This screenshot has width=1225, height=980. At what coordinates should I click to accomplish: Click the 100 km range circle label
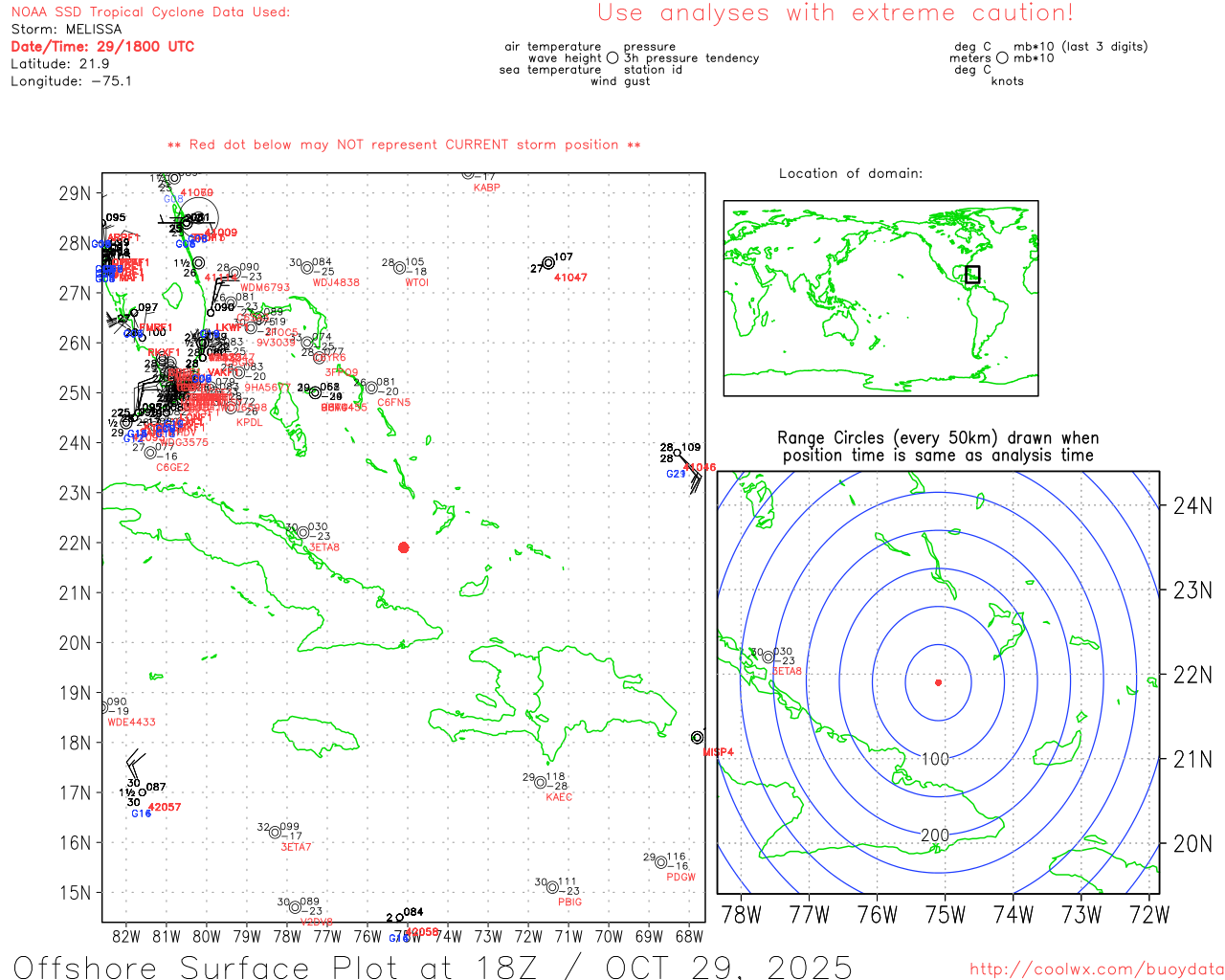coord(935,759)
